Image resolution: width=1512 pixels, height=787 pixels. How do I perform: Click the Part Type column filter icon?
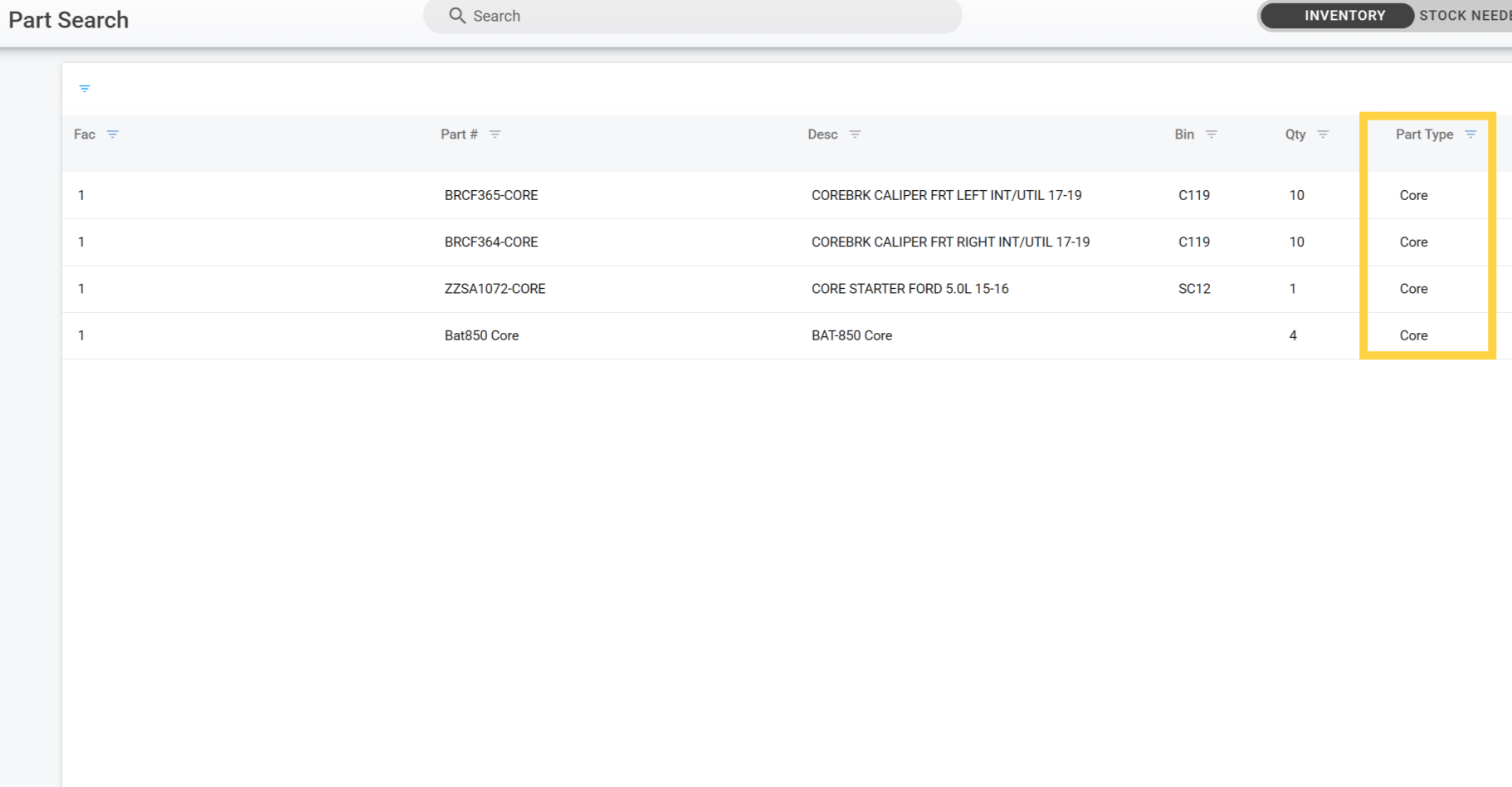1470,134
